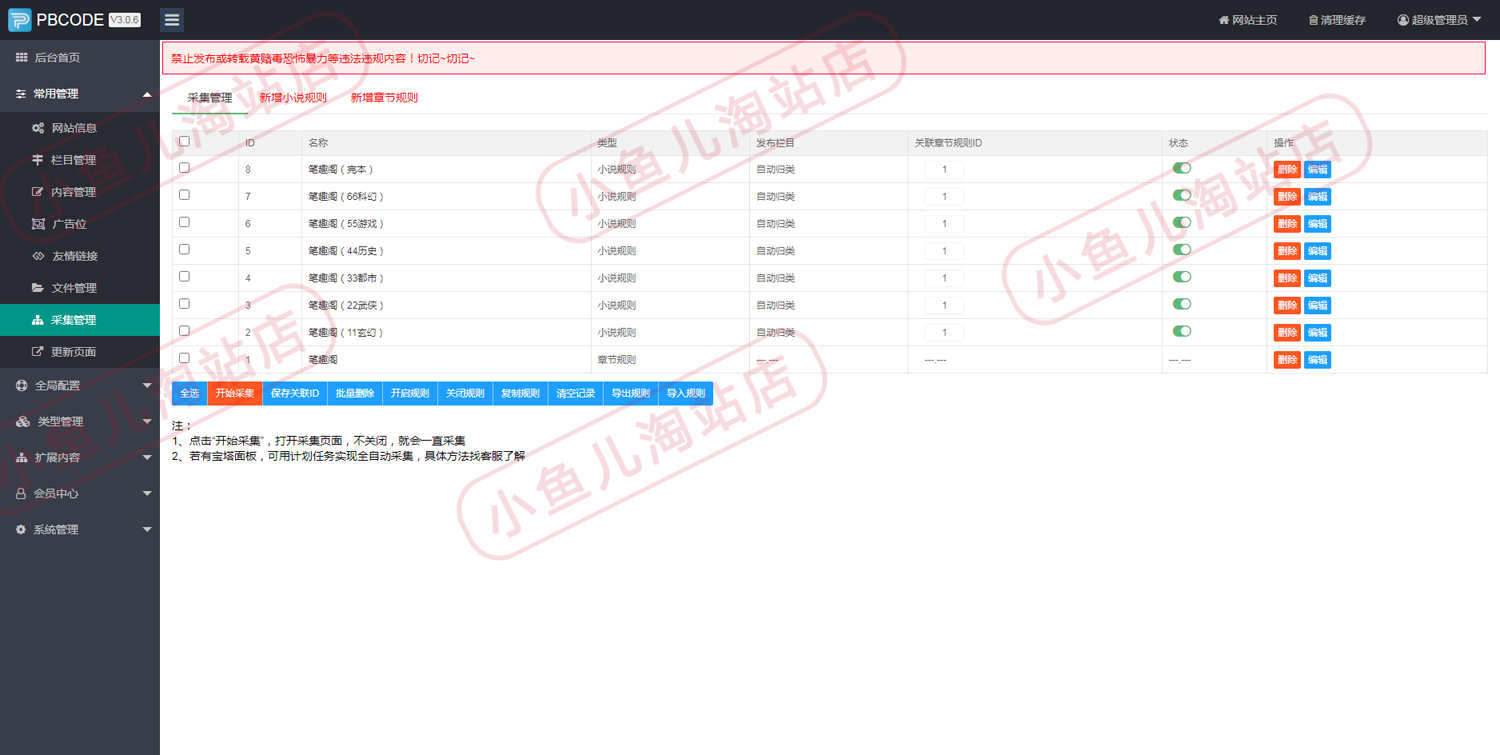The width and height of the screenshot is (1500, 755).
Task: Switch to the 新增章节规则 tab
Action: [384, 98]
